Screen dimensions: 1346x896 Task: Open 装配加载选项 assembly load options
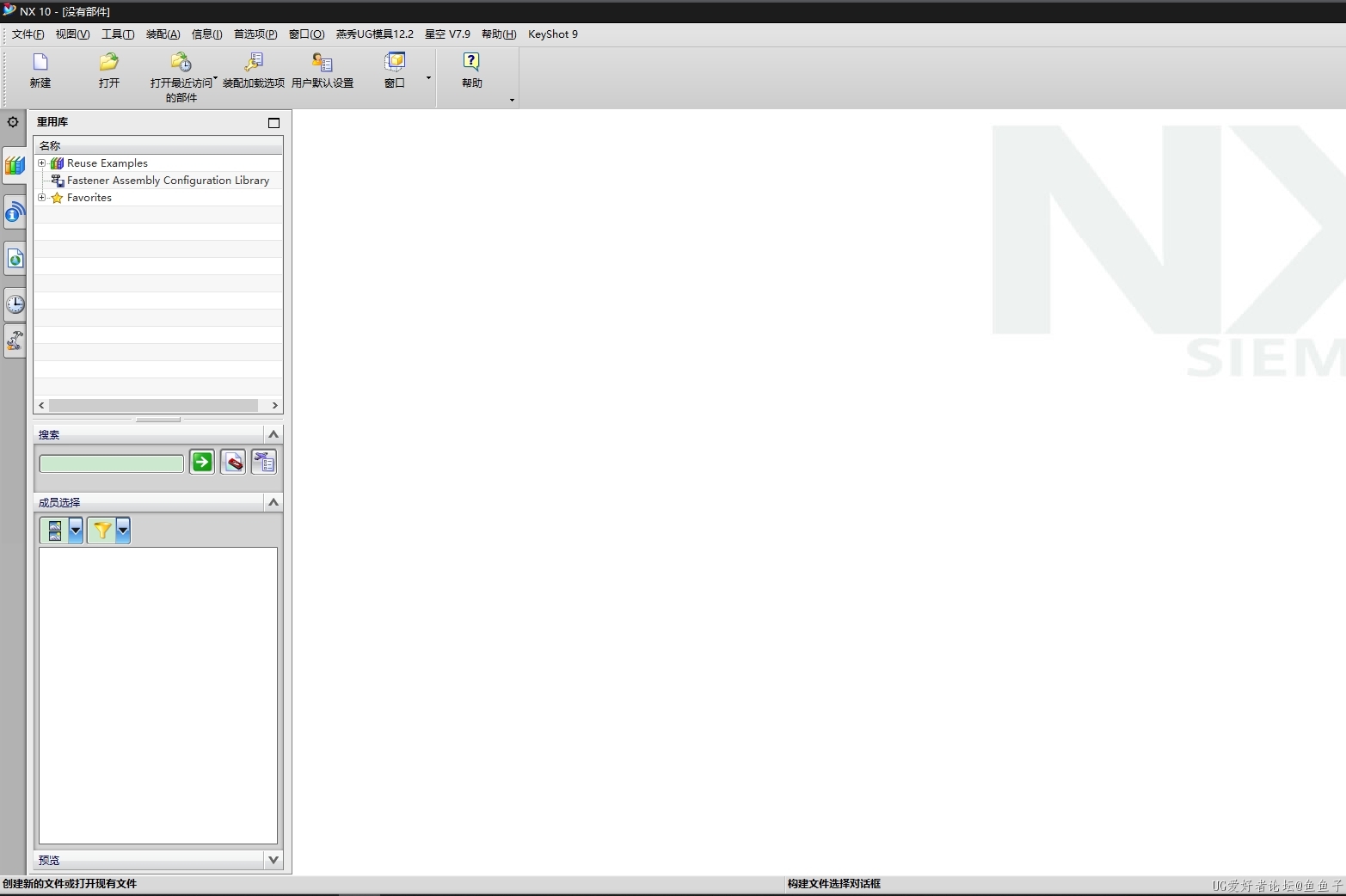254,70
